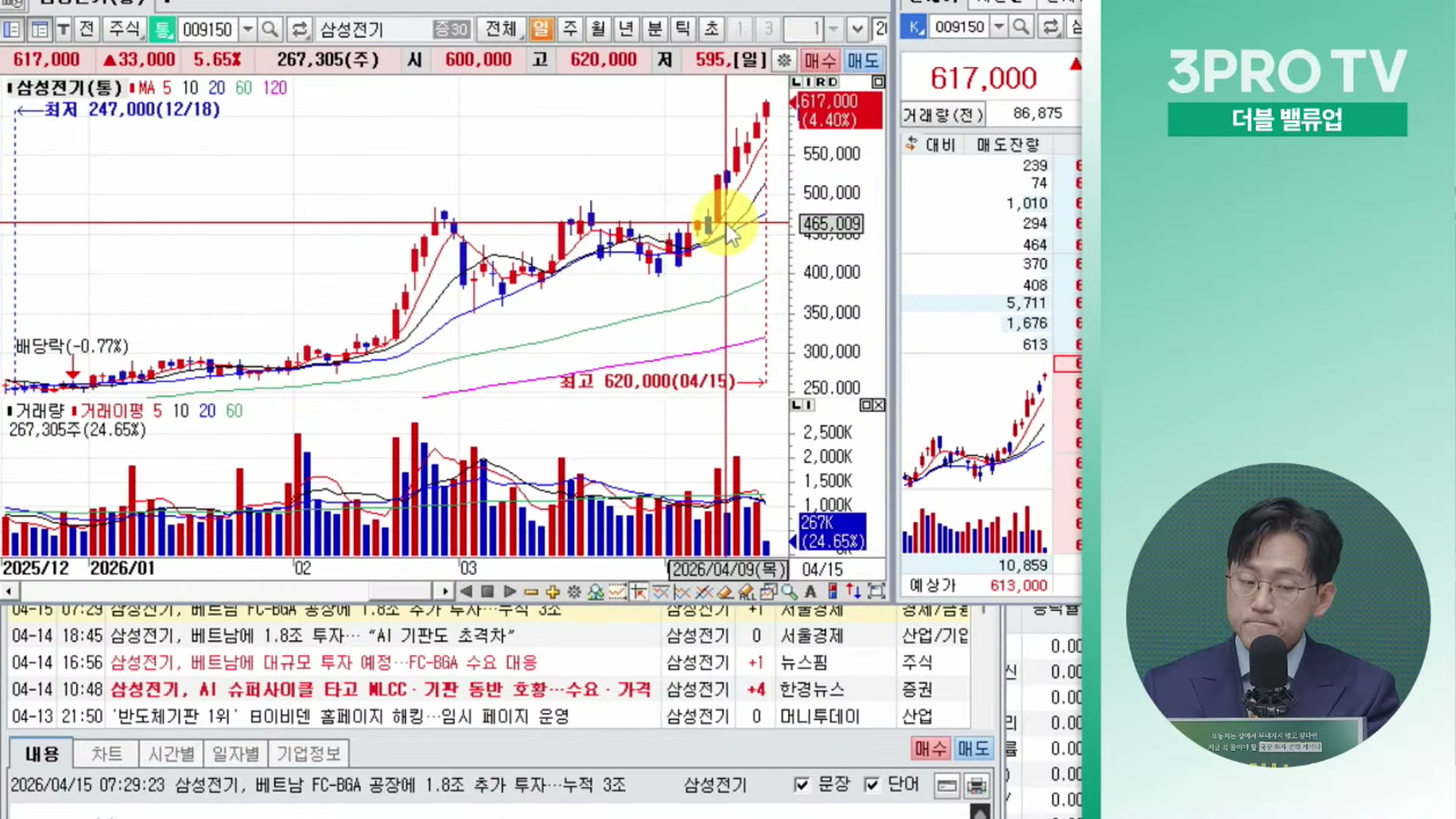Open the 기업정보 tab
The height and width of the screenshot is (819, 1456).
click(x=308, y=754)
